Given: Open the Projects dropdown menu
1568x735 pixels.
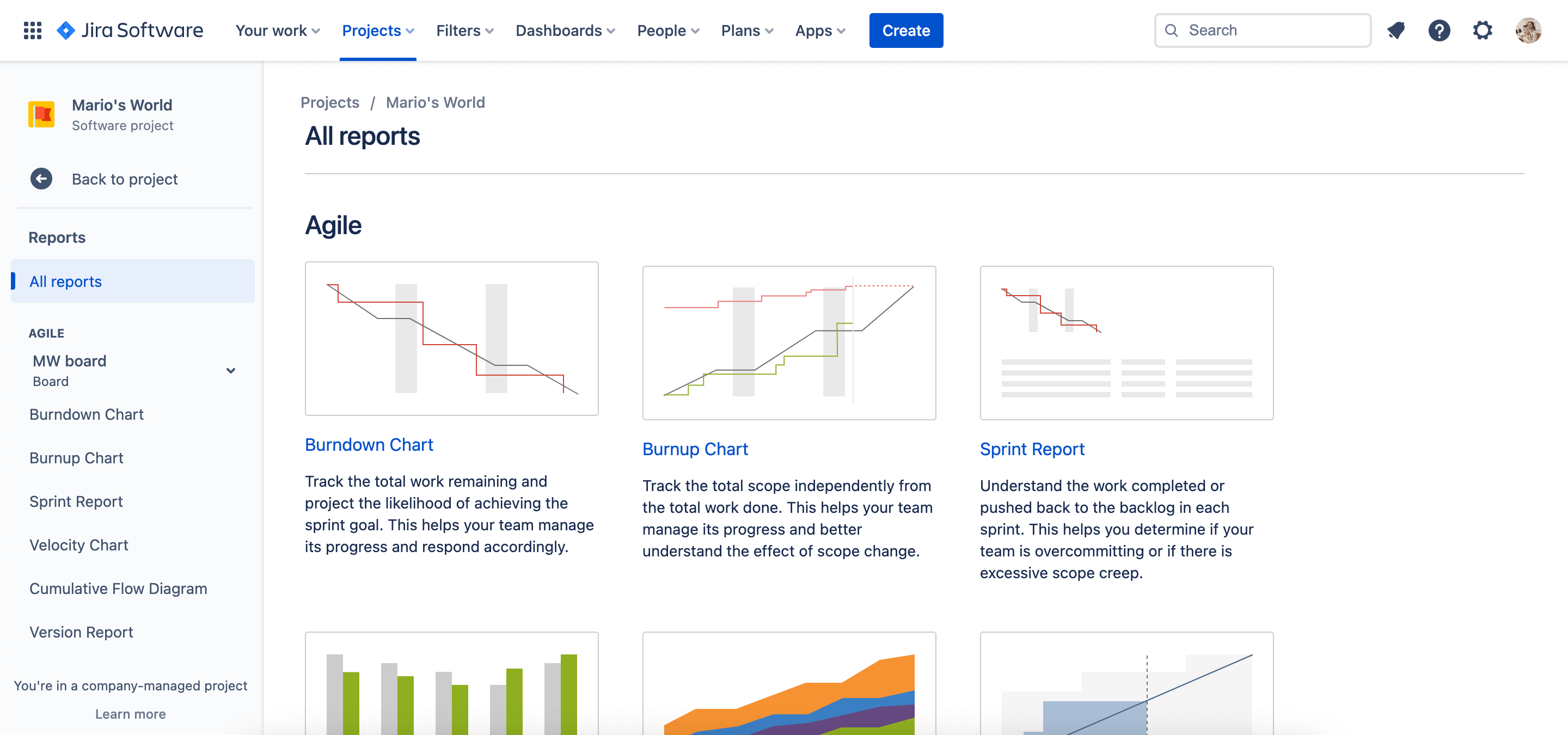Looking at the screenshot, I should tap(378, 30).
